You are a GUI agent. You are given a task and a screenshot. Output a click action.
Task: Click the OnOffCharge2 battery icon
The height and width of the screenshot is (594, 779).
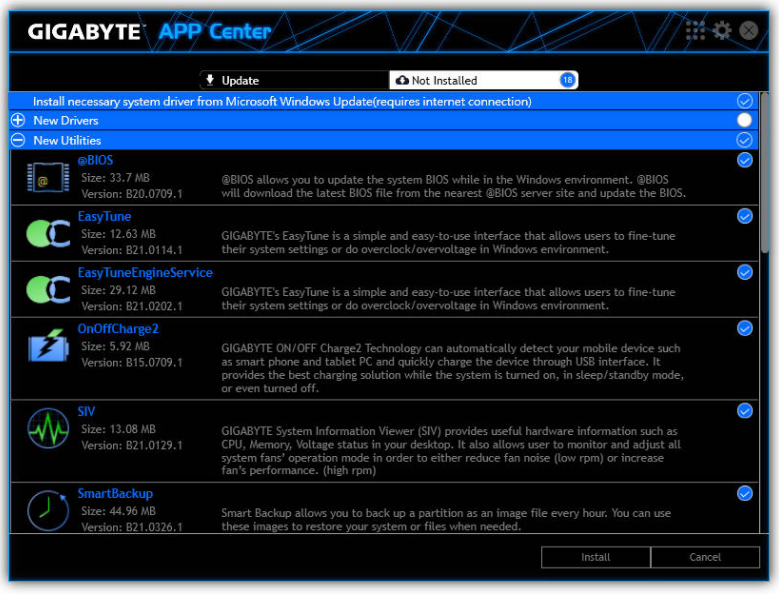[47, 347]
